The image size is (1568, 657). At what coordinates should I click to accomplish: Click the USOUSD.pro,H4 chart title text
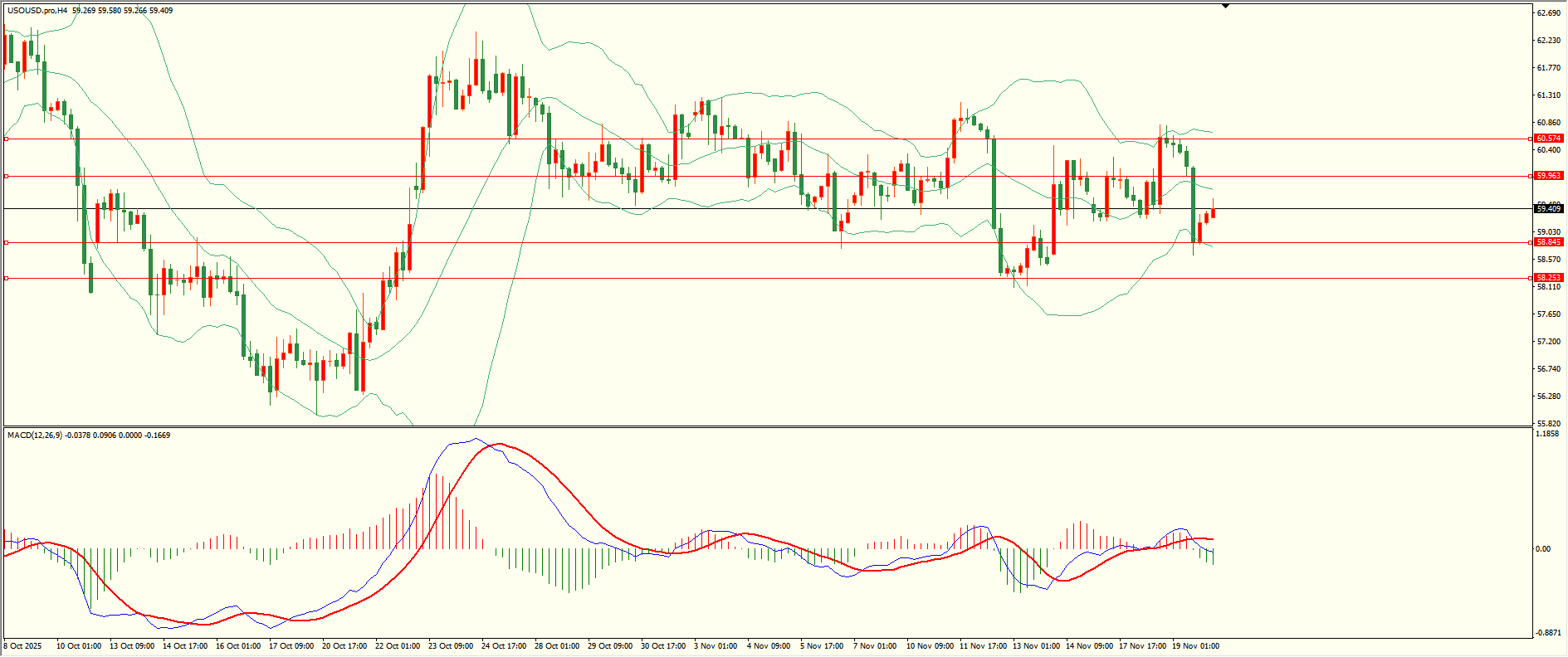point(37,11)
